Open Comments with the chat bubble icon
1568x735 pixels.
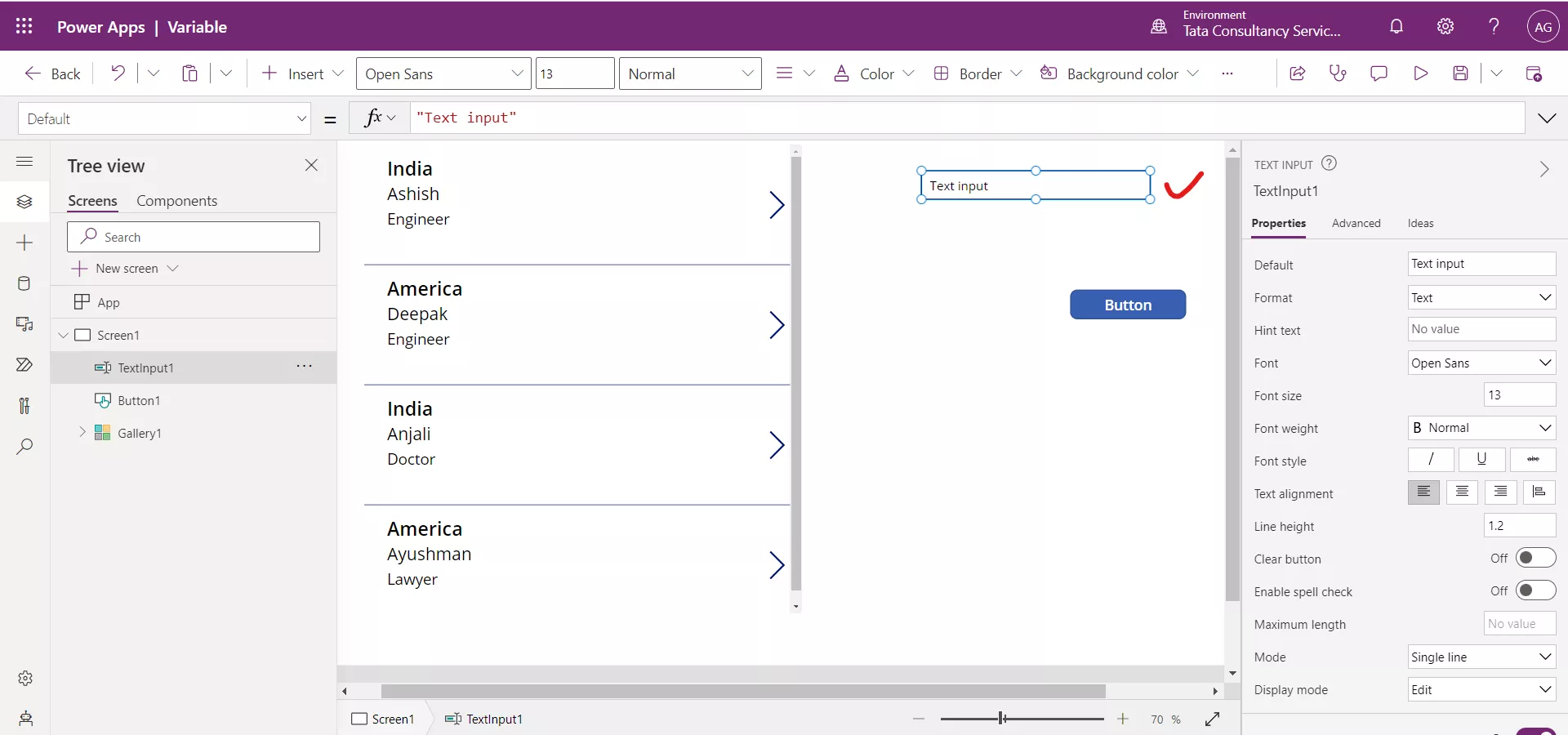coord(1379,73)
